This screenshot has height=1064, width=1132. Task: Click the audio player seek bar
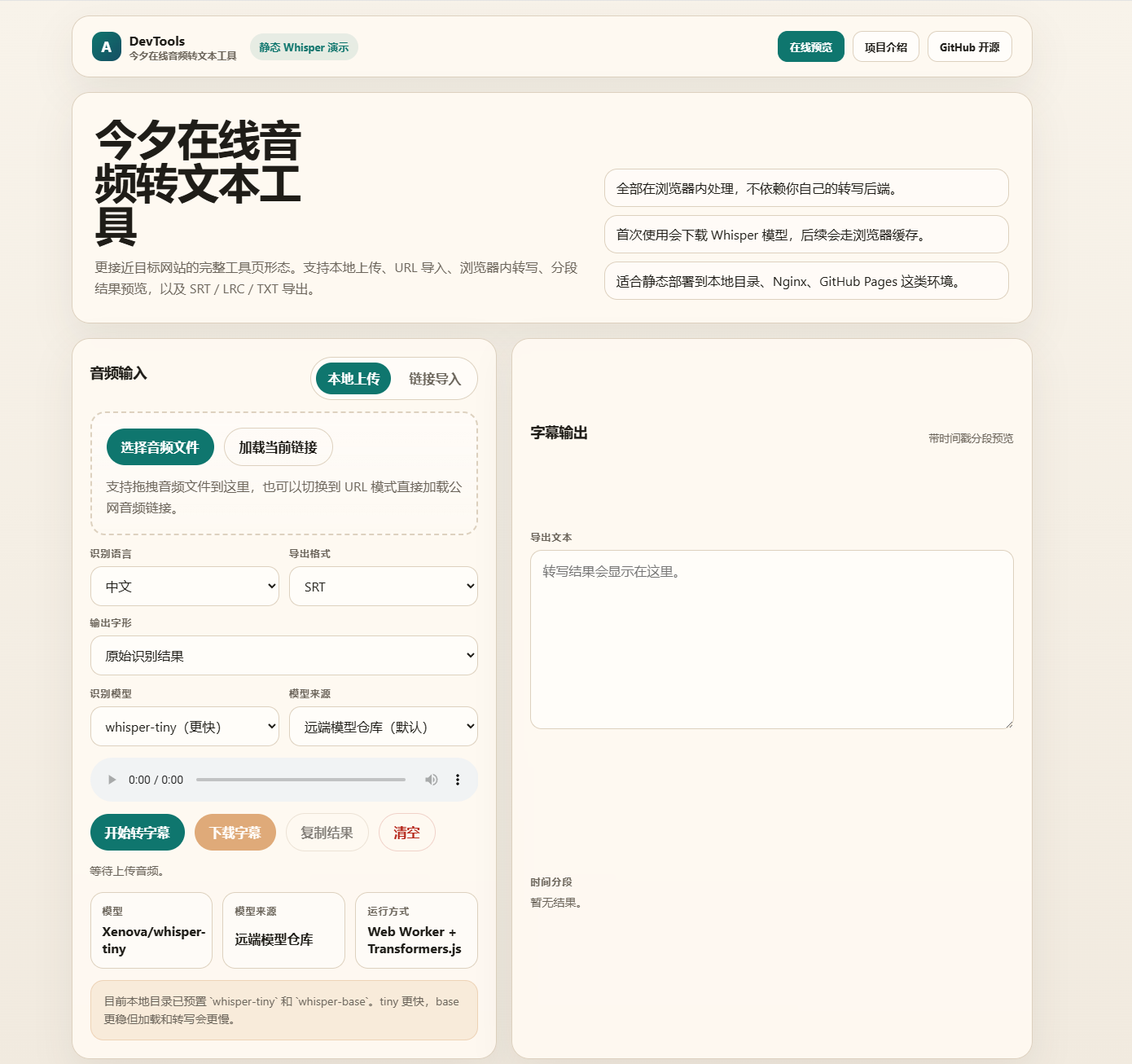pos(301,780)
